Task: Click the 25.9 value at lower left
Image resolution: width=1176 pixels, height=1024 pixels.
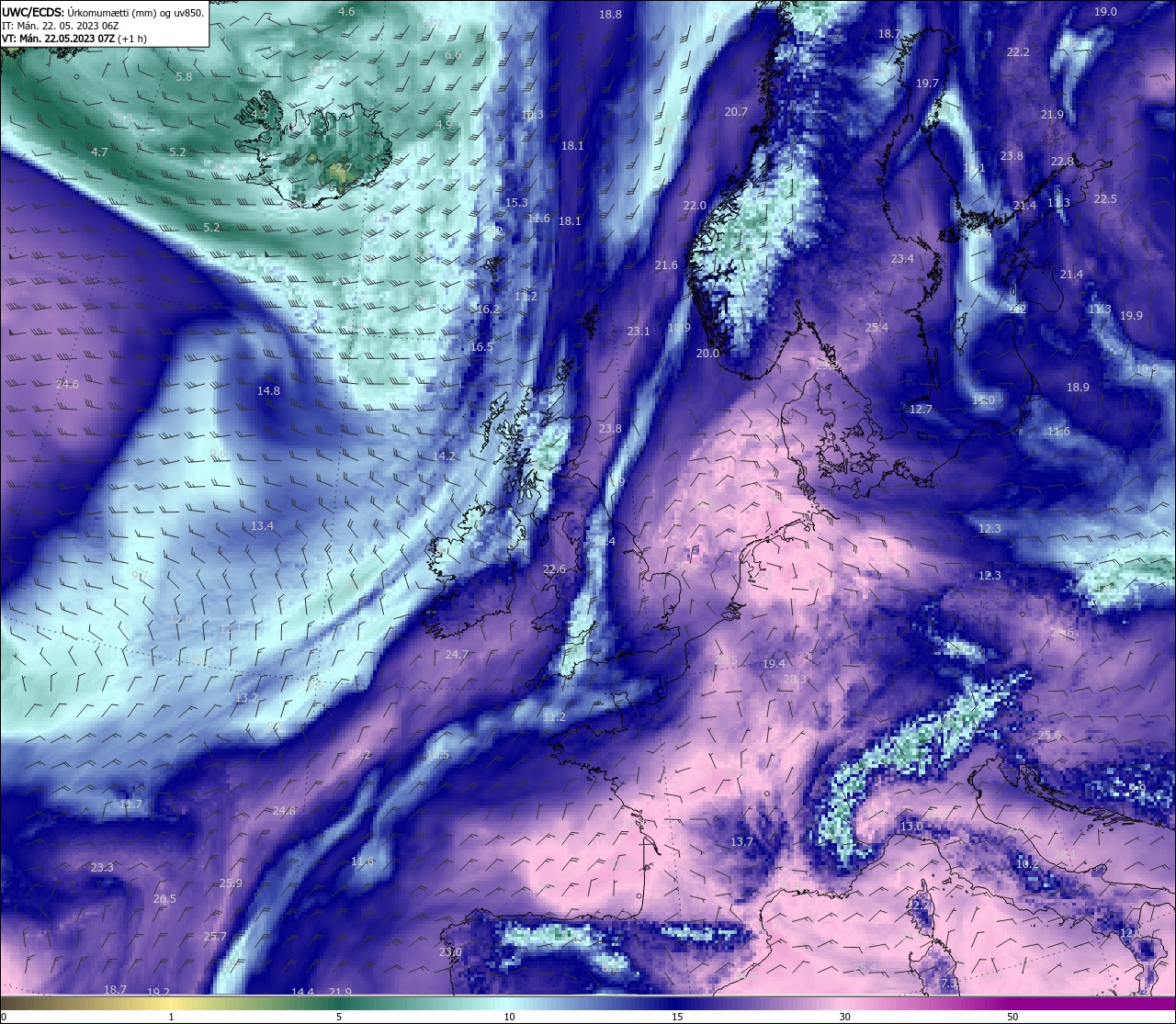Action: coord(231,883)
